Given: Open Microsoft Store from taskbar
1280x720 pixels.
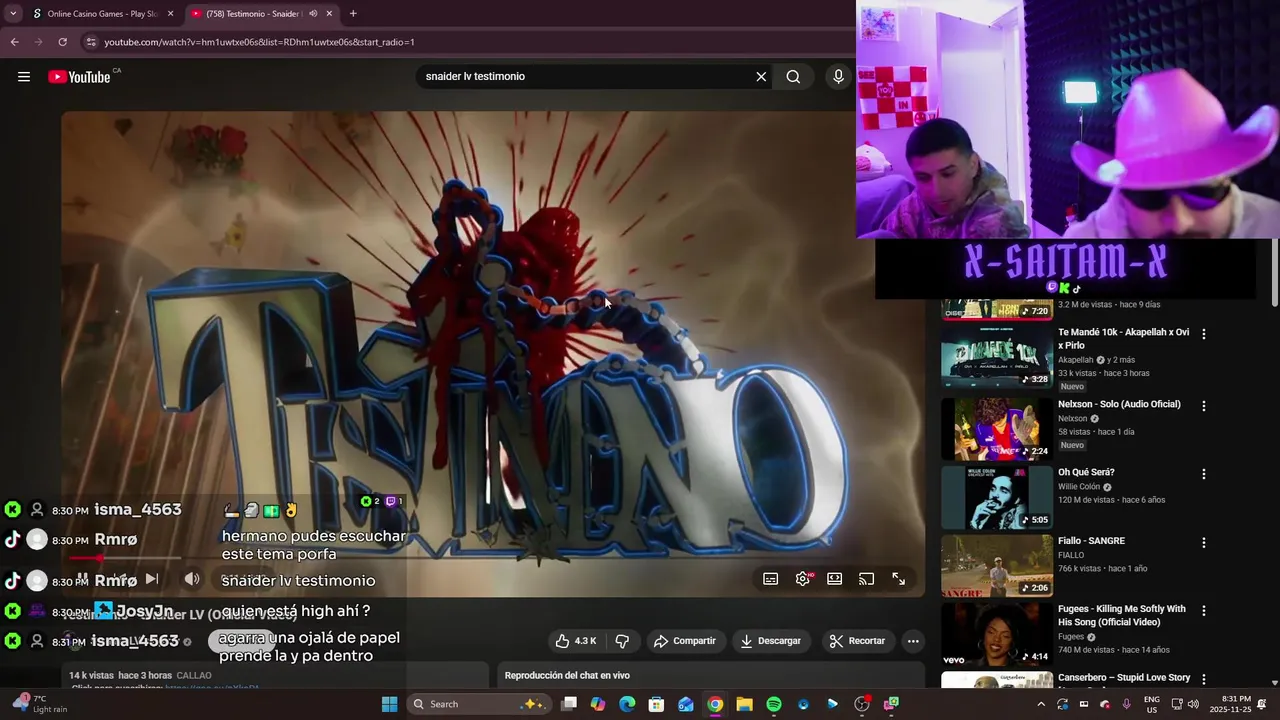Looking at the screenshot, I should [x=656, y=704].
